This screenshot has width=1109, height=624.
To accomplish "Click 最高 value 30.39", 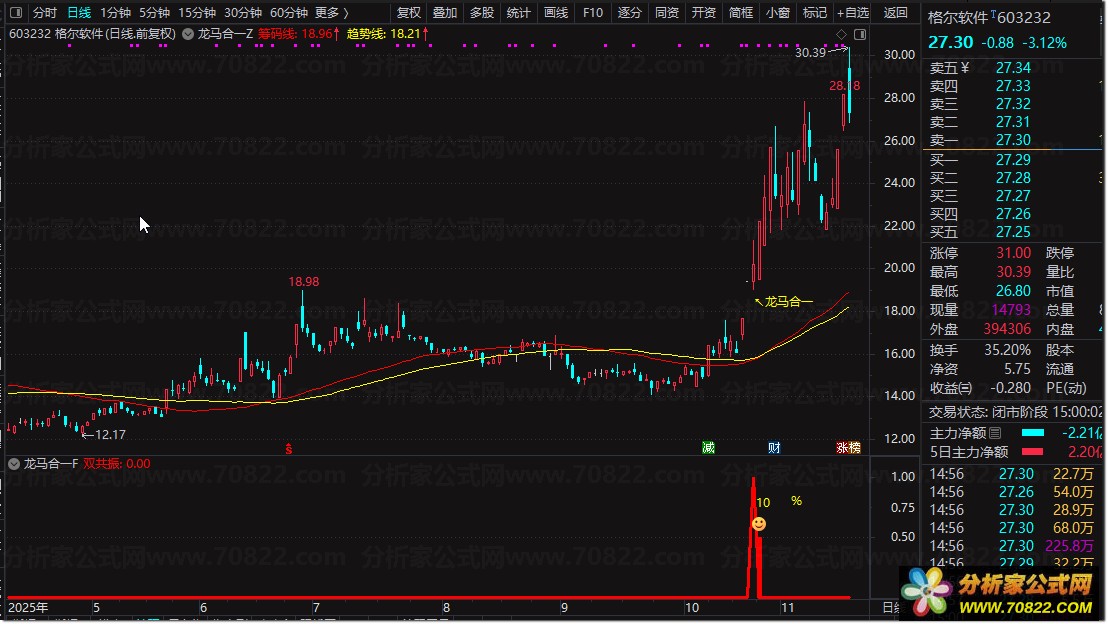I will click(x=1014, y=272).
